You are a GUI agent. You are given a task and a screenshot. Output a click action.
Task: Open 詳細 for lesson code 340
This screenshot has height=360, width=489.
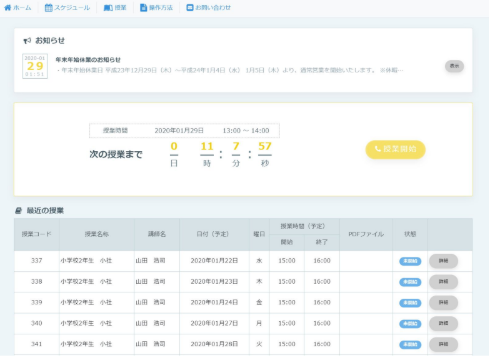coord(443,323)
